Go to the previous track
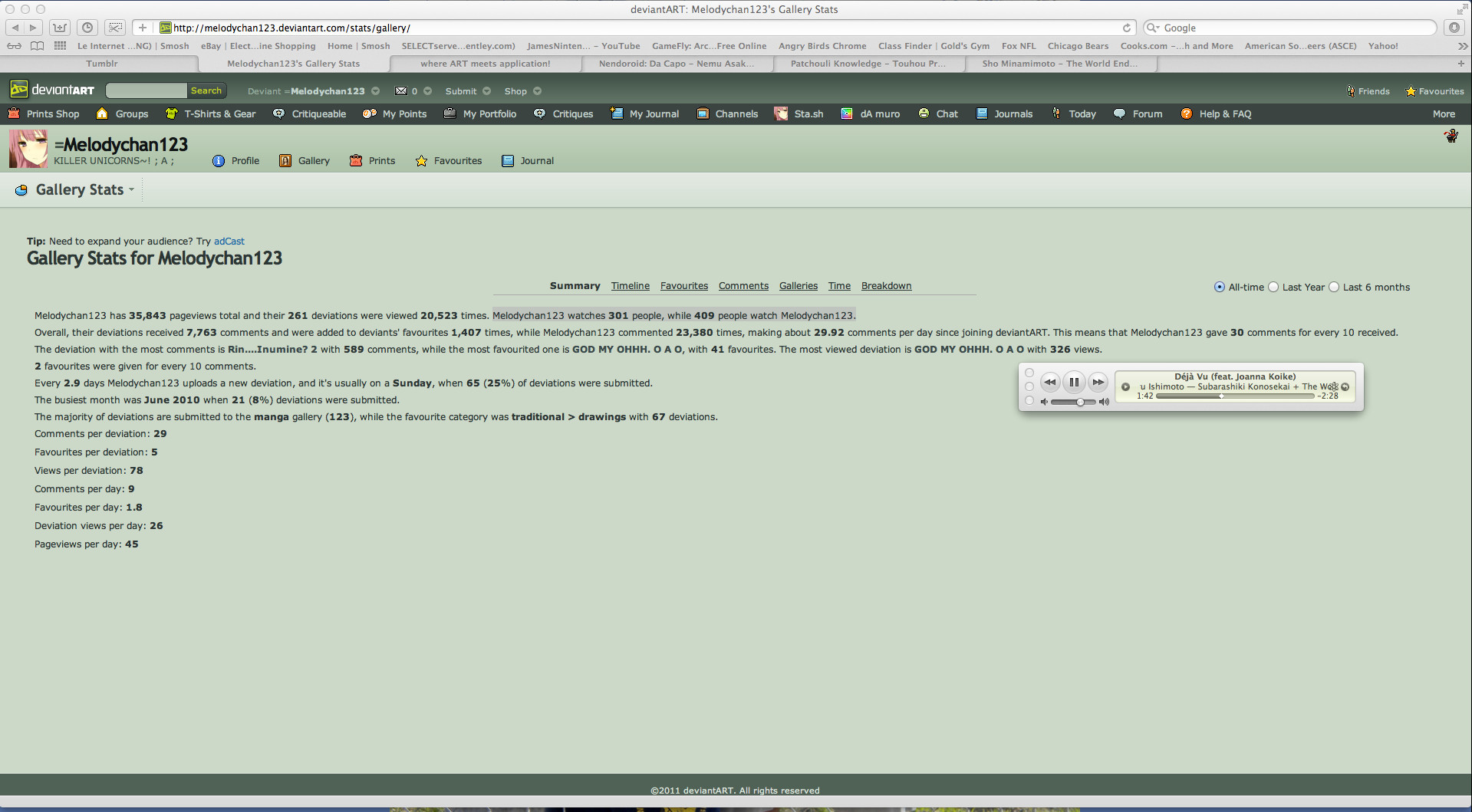This screenshot has width=1472, height=812. (1050, 382)
